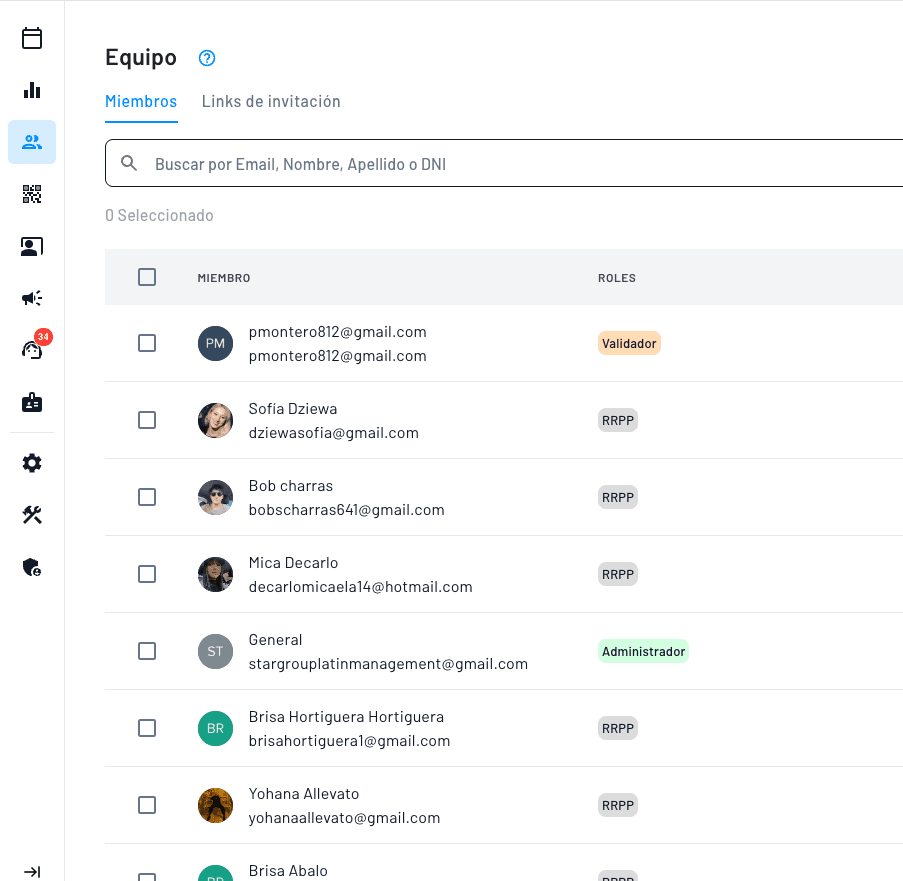Open the megaphone marketing icon
Viewport: 903px width, 881px height.
[x=32, y=298]
